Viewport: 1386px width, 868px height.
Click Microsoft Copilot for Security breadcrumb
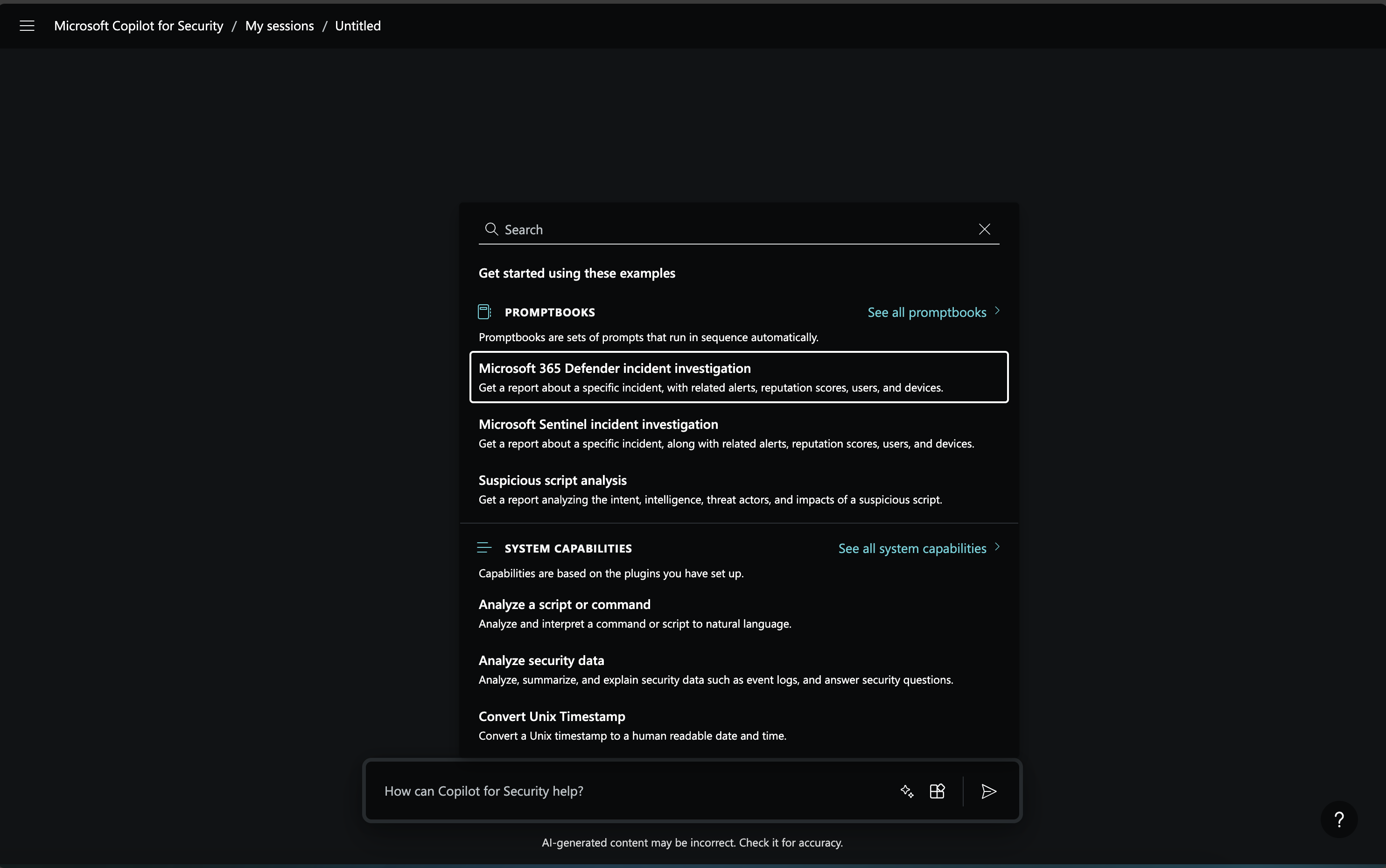tap(138, 25)
